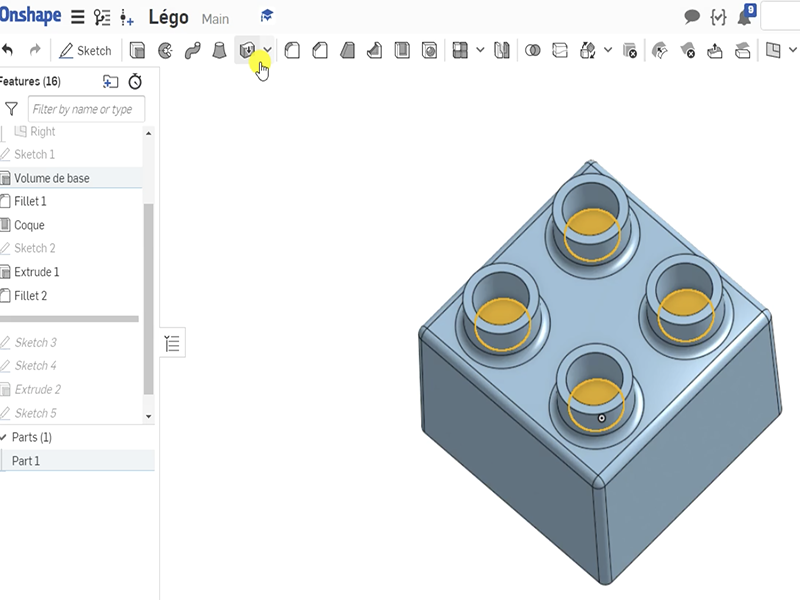The width and height of the screenshot is (800, 600).
Task: Select the Fillet tool
Action: click(x=292, y=51)
